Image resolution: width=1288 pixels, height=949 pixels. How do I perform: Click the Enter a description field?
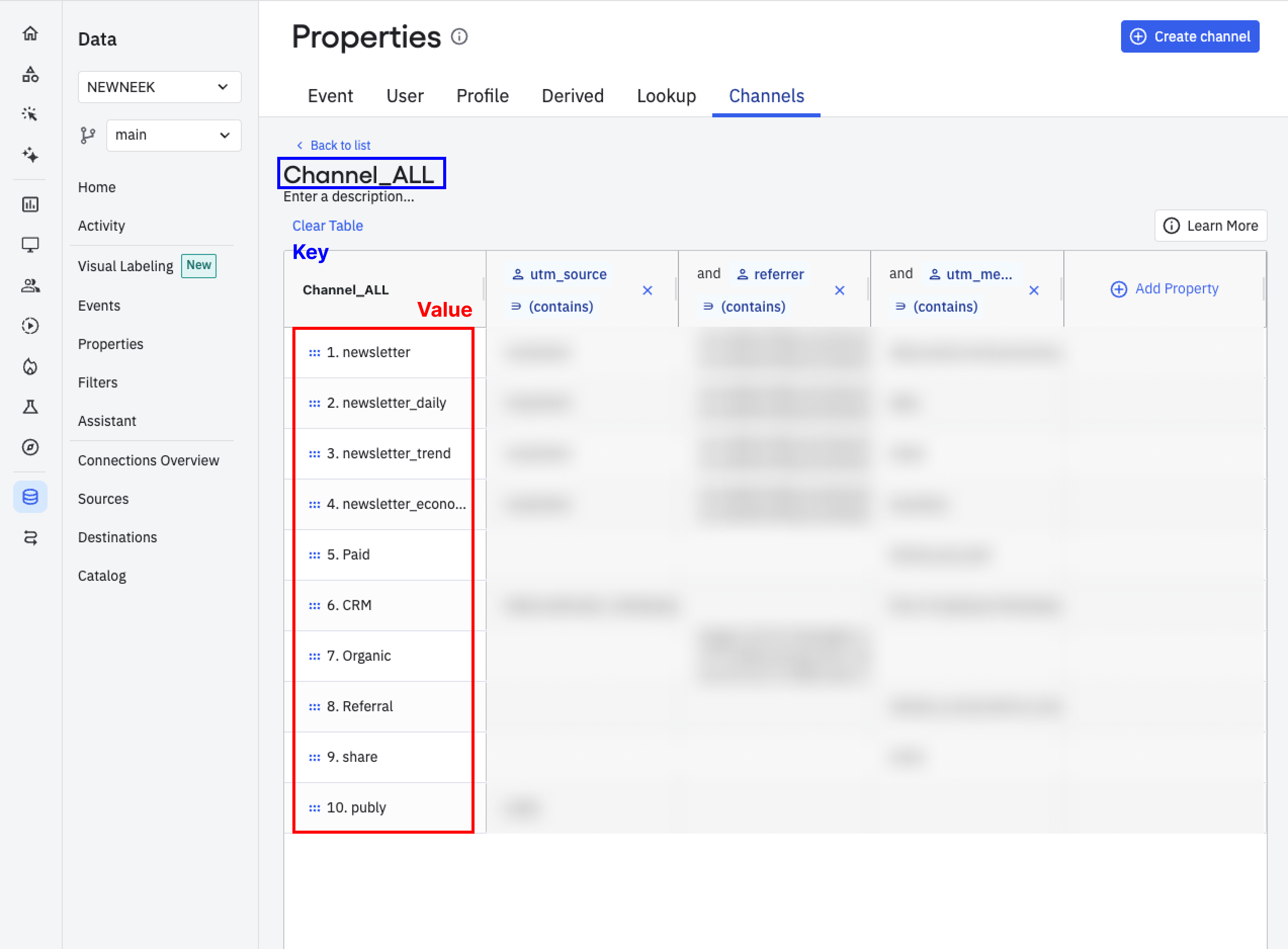(349, 196)
